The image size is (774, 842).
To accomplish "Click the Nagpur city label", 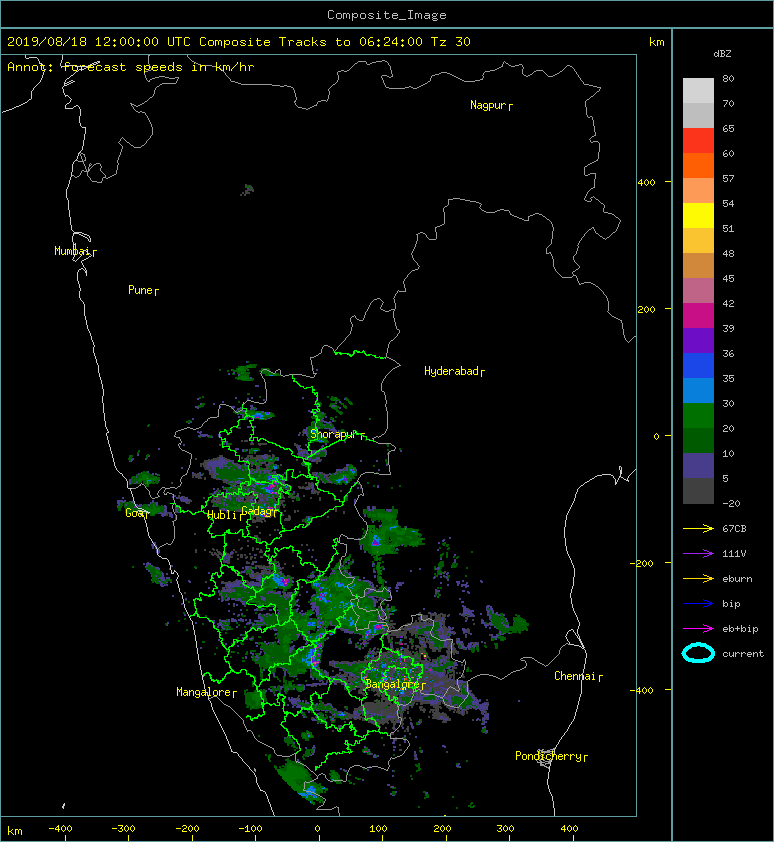I will click(x=488, y=105).
